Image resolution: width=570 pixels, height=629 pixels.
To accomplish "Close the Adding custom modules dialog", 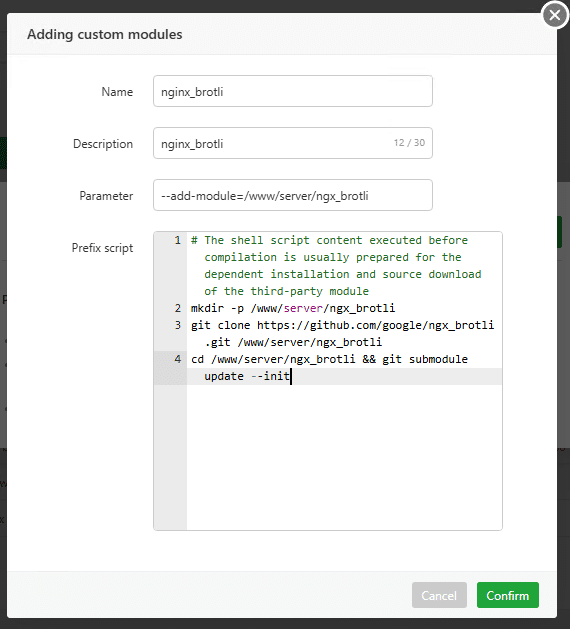I will point(555,15).
